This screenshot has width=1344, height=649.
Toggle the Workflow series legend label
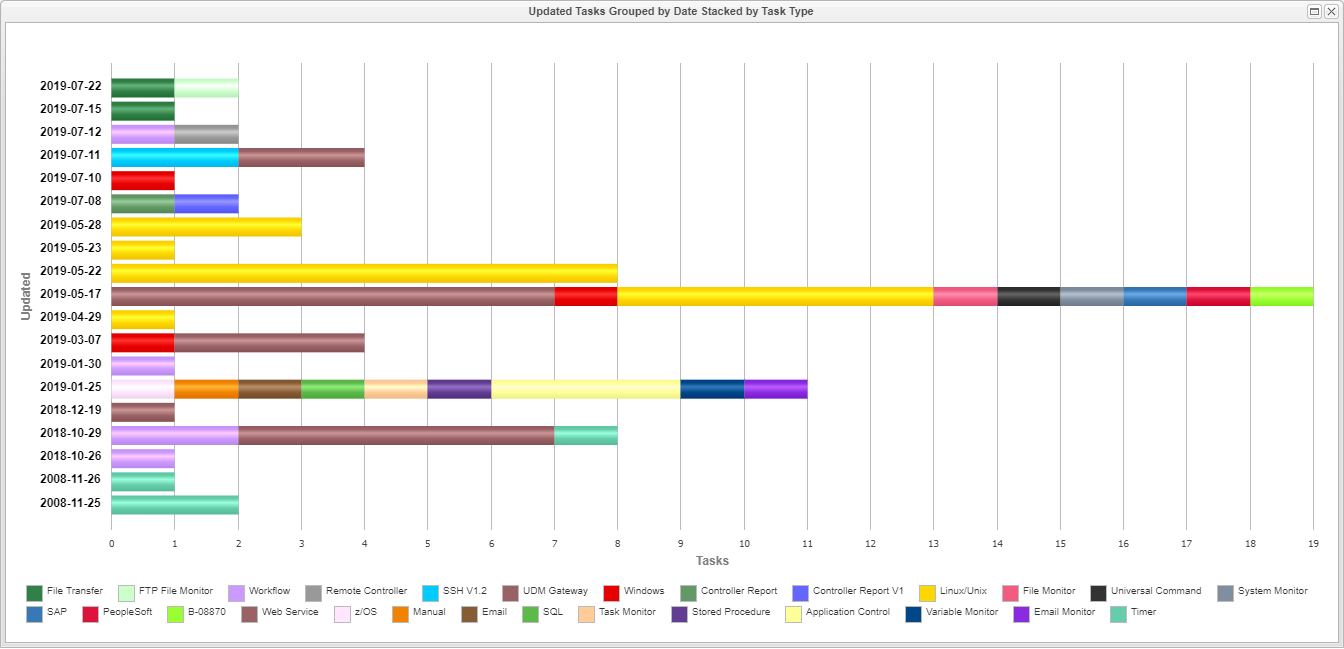tap(269, 592)
